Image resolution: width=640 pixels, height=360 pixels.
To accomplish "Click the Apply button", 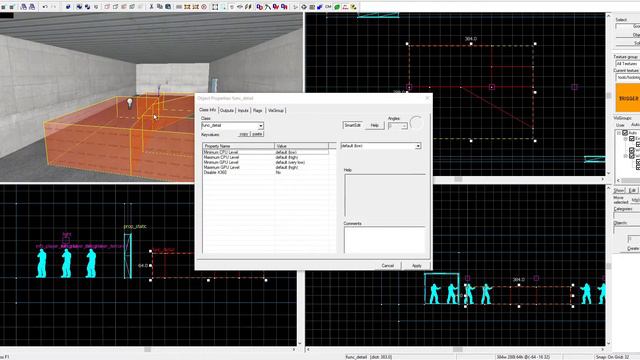I will (416, 266).
